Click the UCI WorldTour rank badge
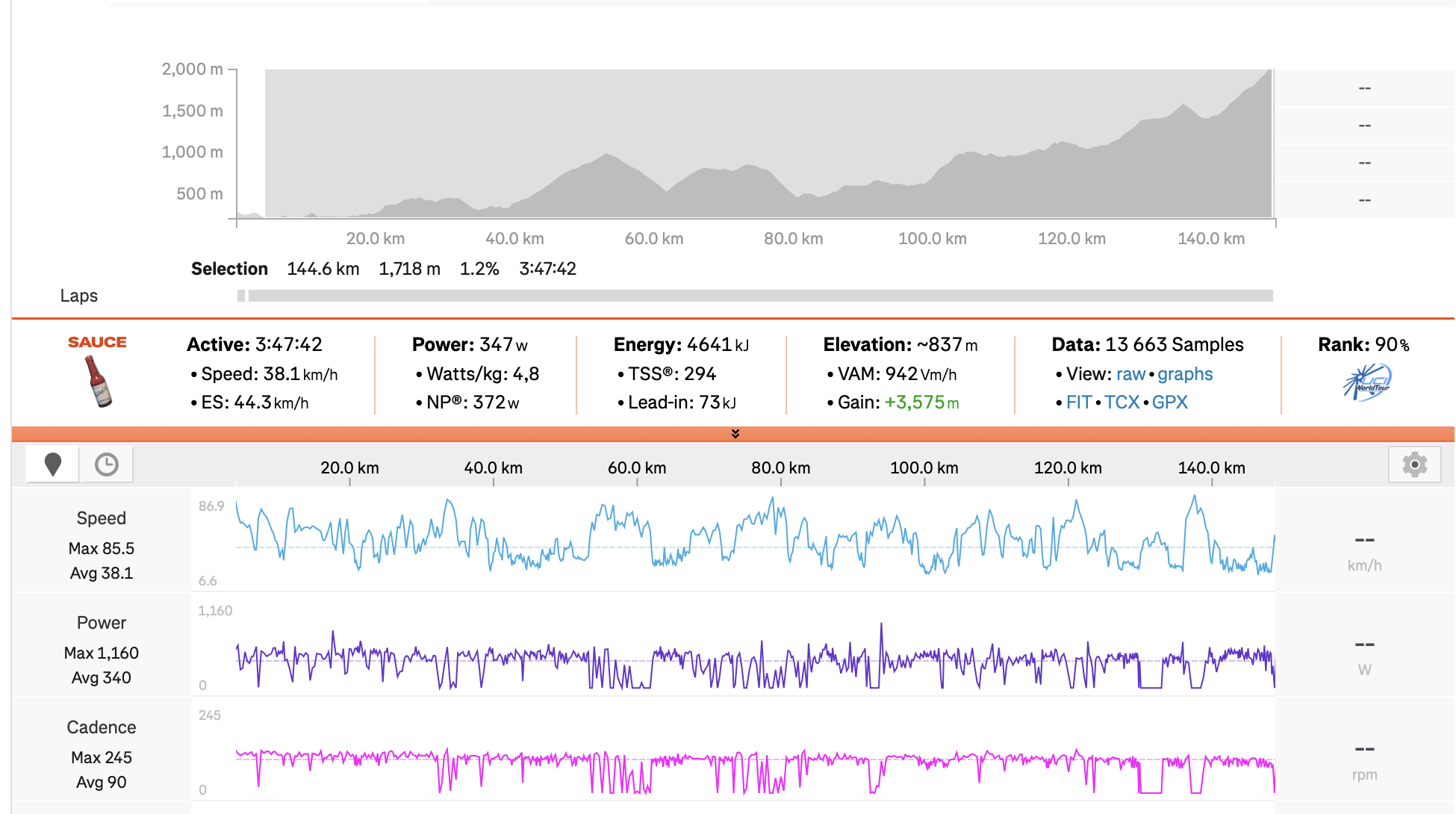1456x814 pixels. pyautogui.click(x=1367, y=382)
